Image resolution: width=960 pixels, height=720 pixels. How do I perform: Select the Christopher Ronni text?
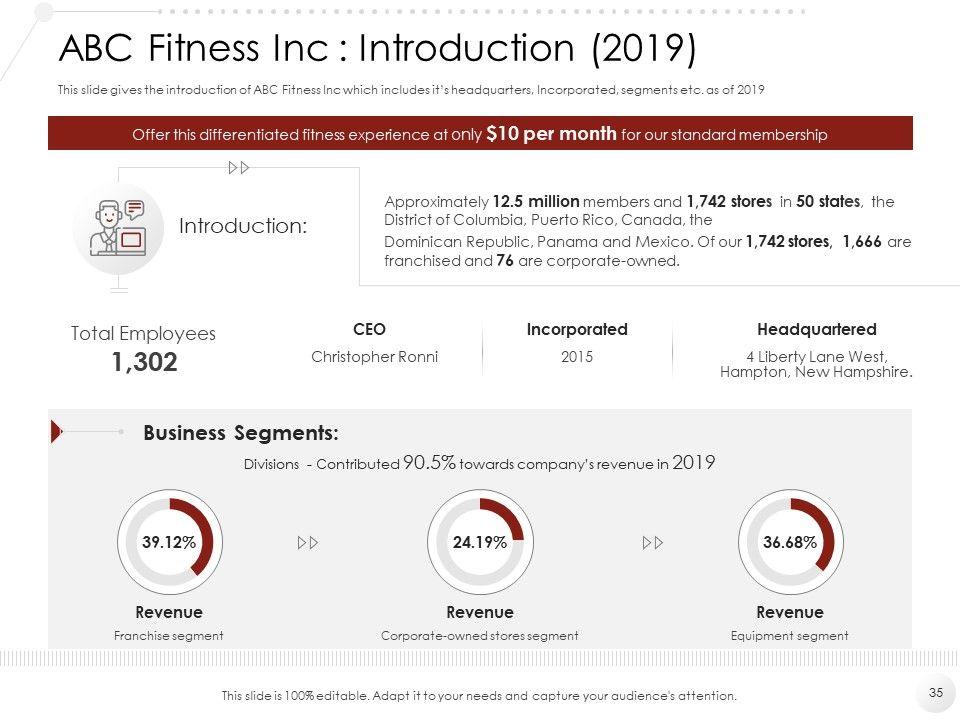(374, 357)
